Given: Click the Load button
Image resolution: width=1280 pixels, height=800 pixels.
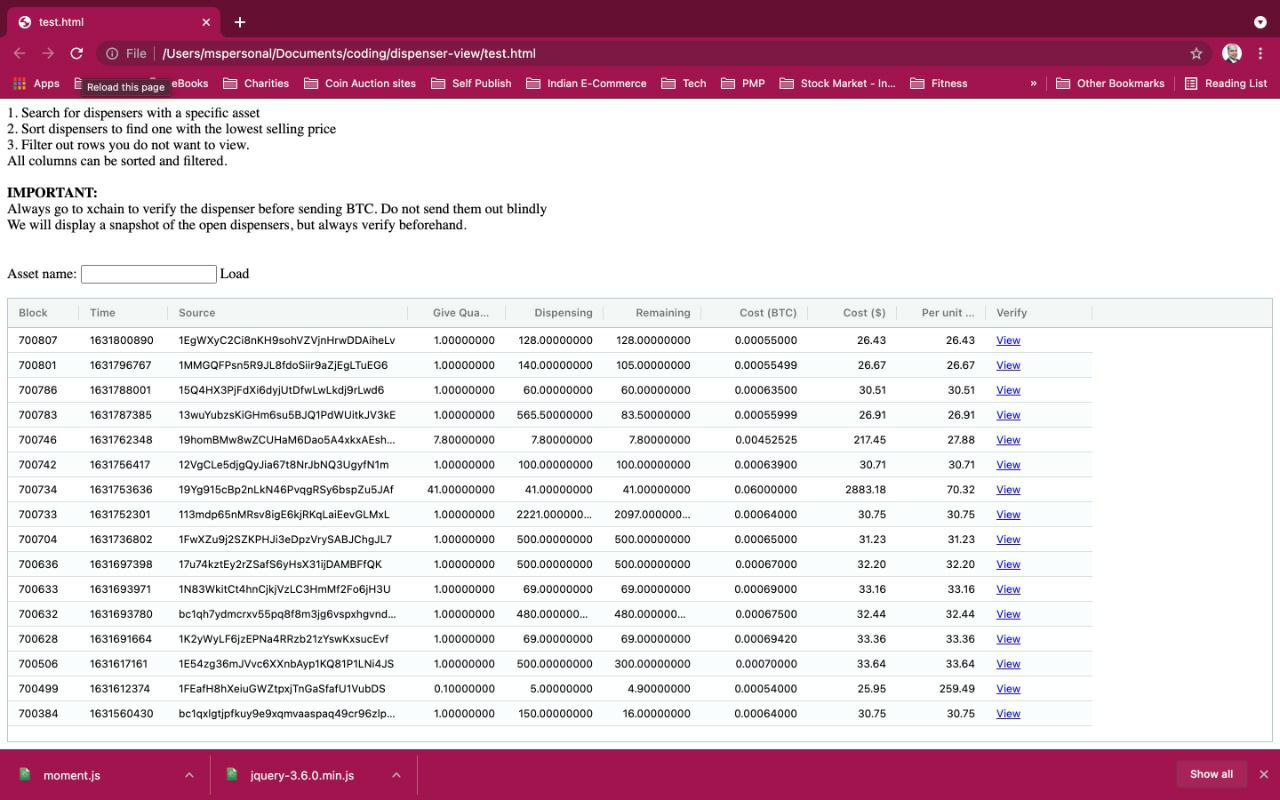Looking at the screenshot, I should click(234, 274).
